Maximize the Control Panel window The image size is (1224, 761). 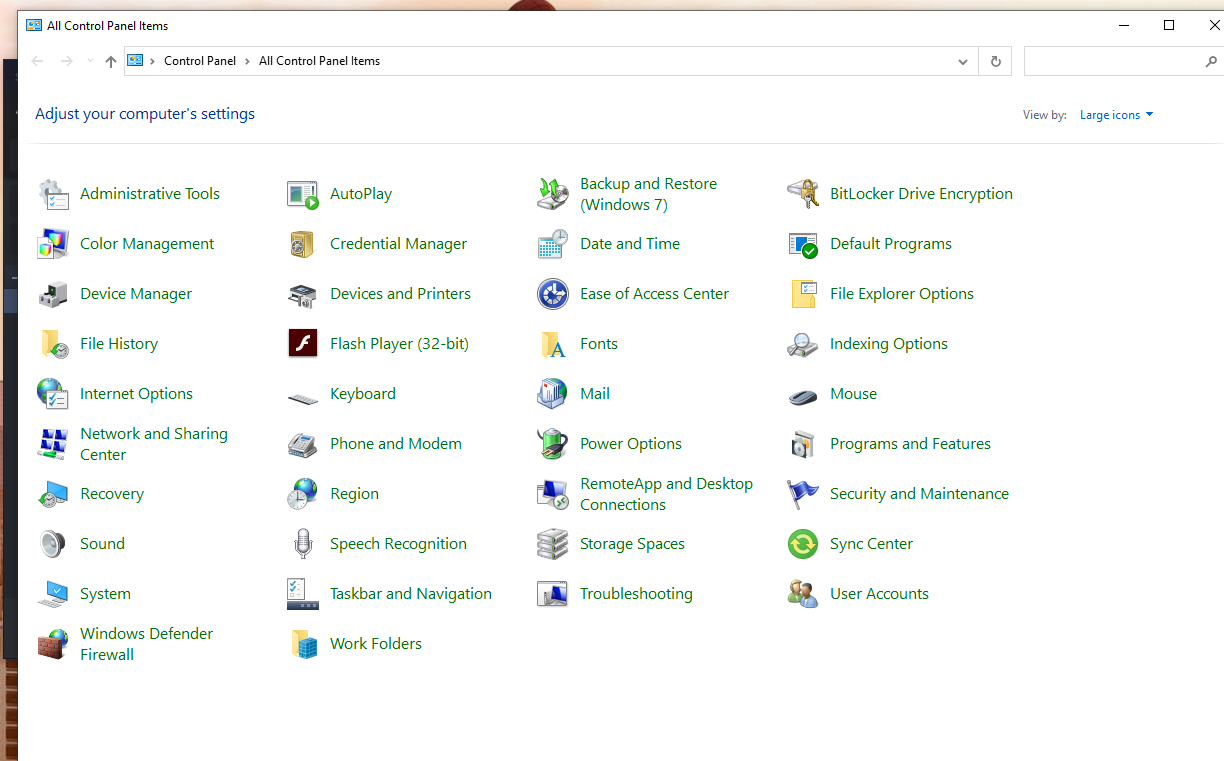1169,25
